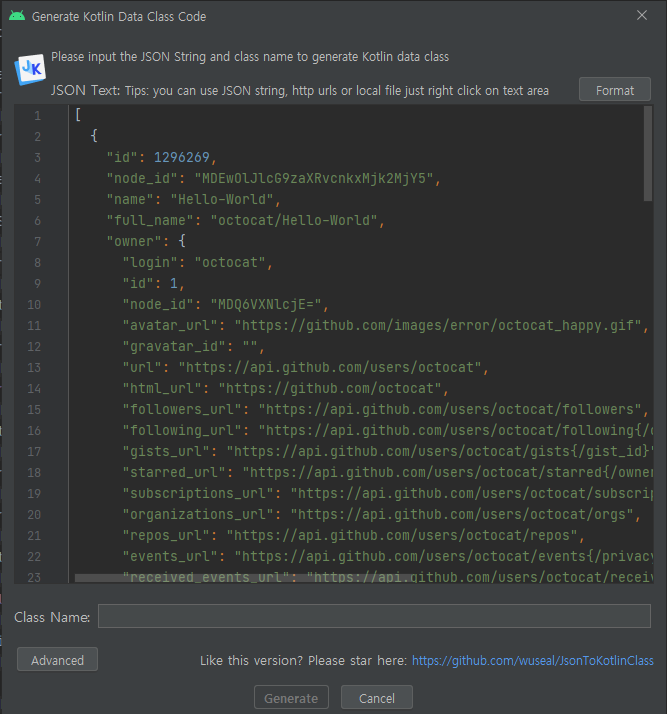
Task: Focus the Class Name input field
Action: click(x=374, y=616)
